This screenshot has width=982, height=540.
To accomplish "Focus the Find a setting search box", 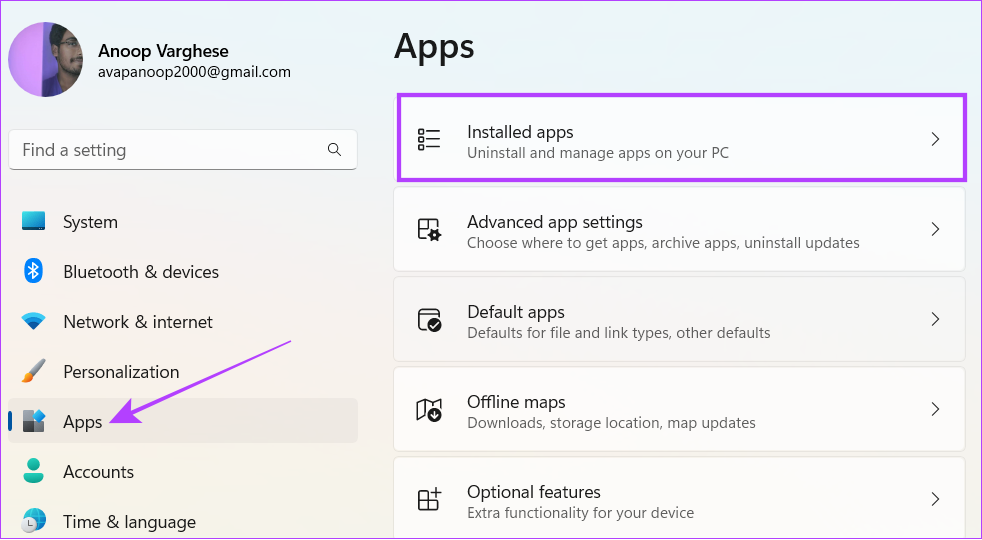I will 183,150.
